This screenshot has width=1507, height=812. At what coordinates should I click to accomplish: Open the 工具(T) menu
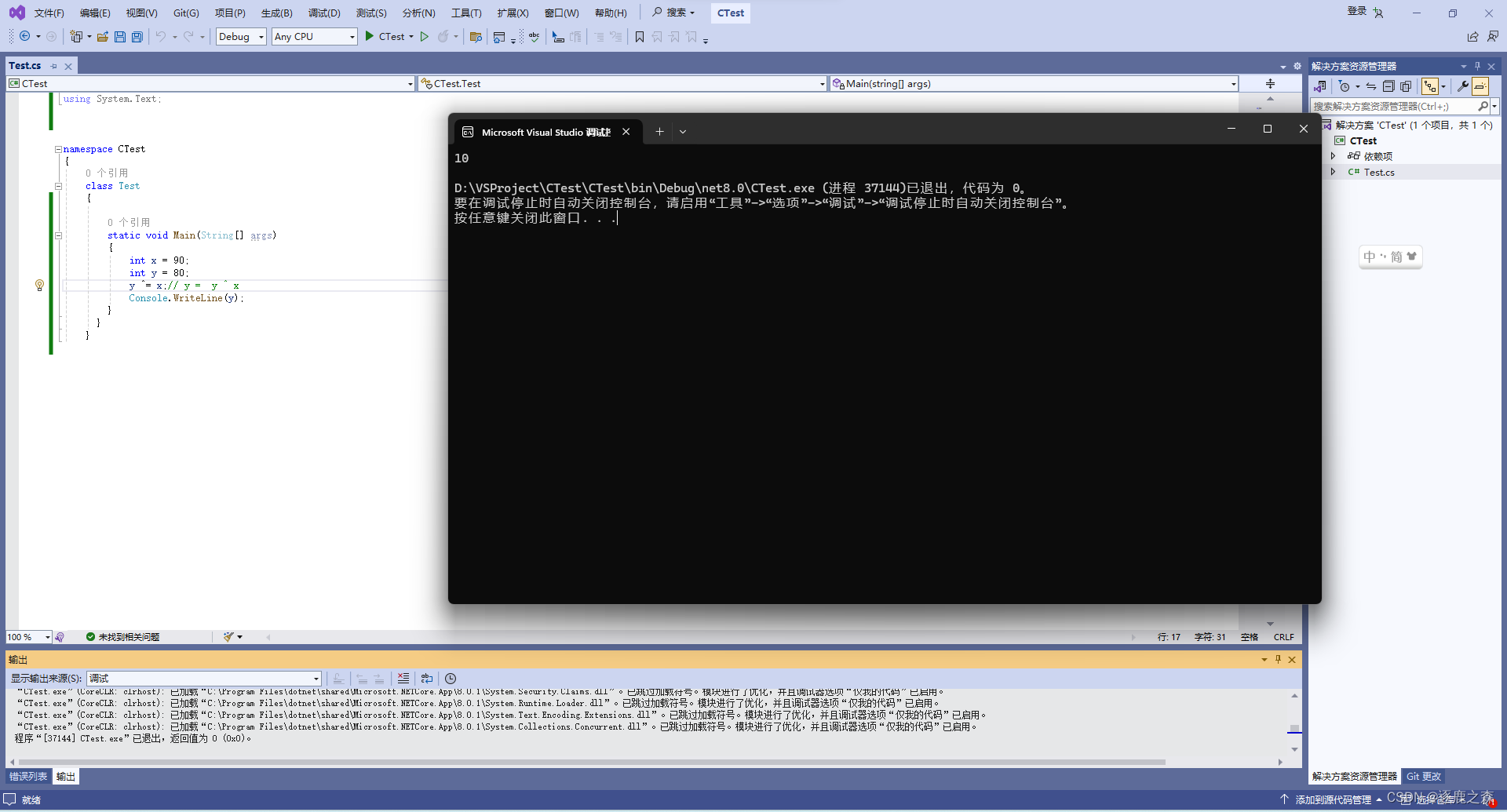[466, 13]
